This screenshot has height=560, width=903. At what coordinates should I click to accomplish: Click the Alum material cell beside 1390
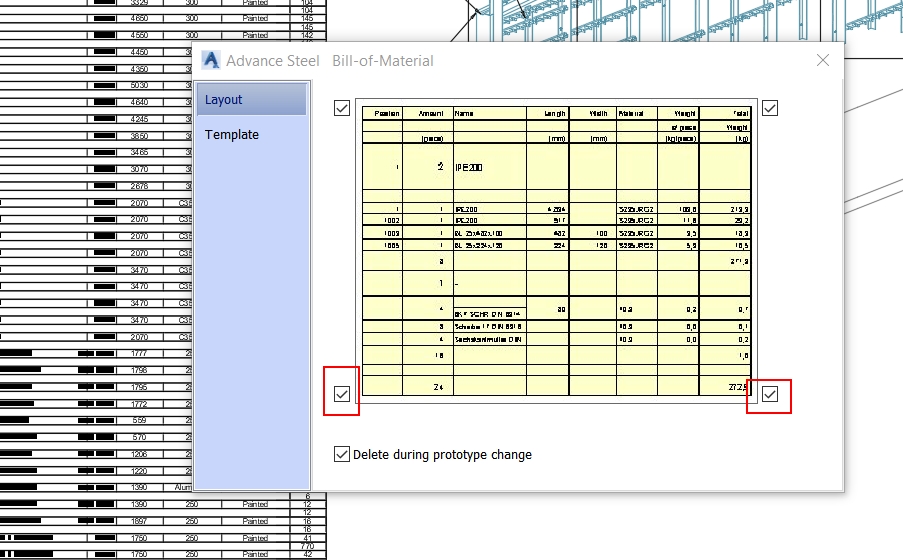(183, 487)
